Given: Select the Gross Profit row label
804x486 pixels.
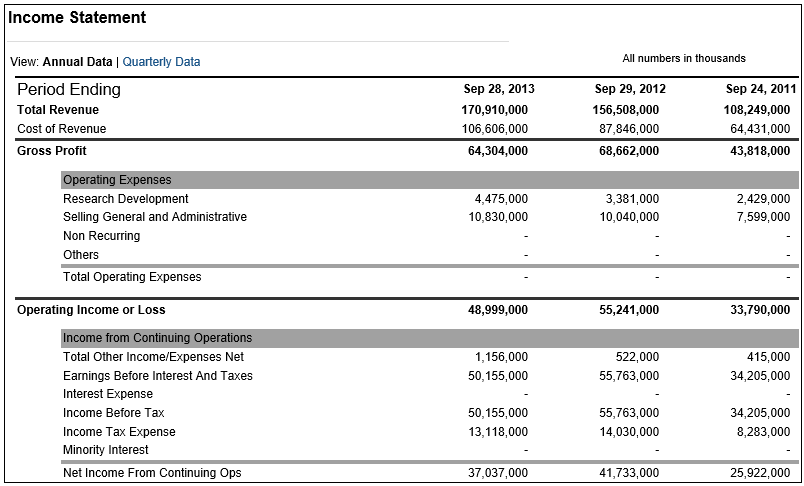Looking at the screenshot, I should point(52,151).
